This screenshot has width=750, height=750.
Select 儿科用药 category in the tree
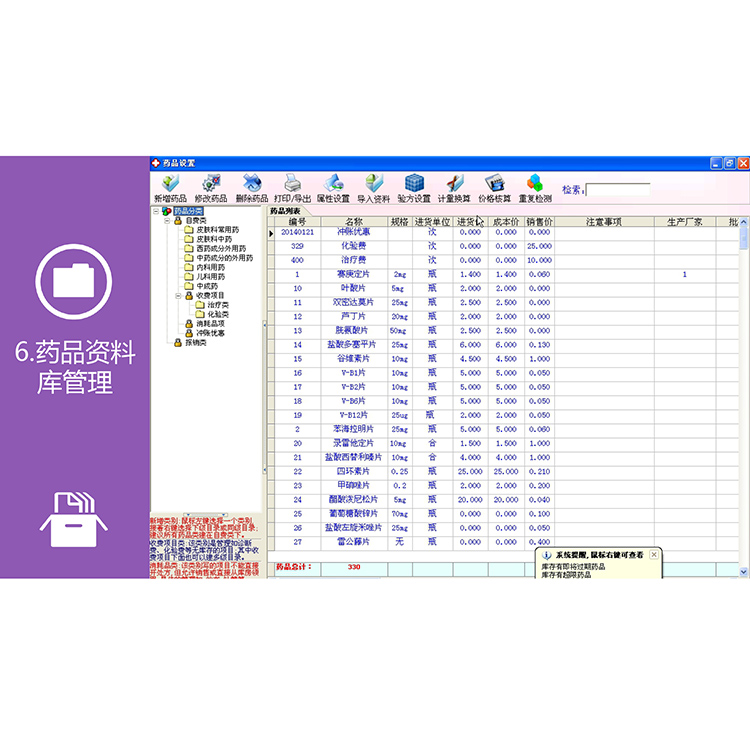tap(210, 277)
